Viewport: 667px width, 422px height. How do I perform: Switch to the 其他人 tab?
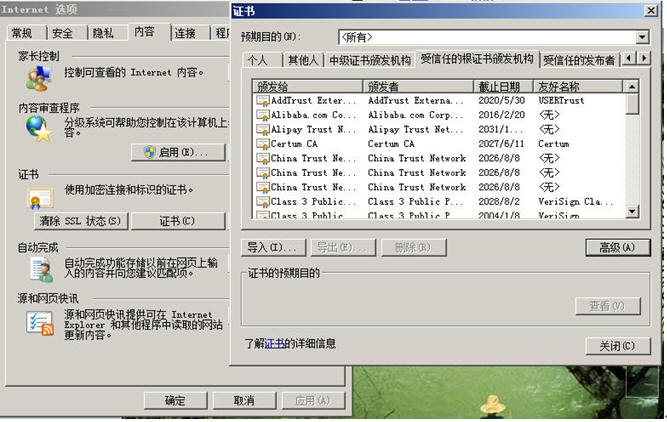tap(303, 60)
